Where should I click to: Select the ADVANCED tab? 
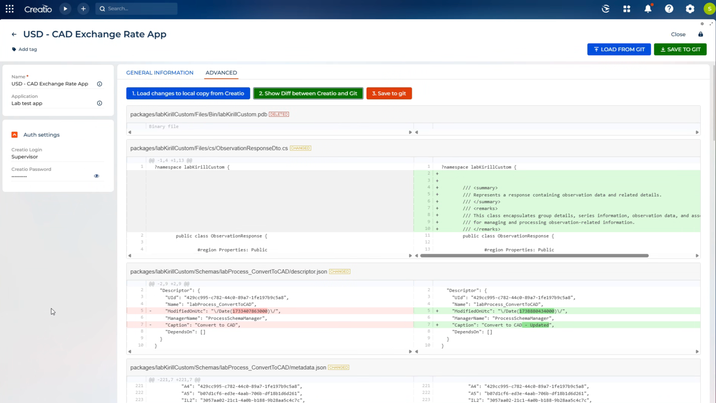pos(221,73)
